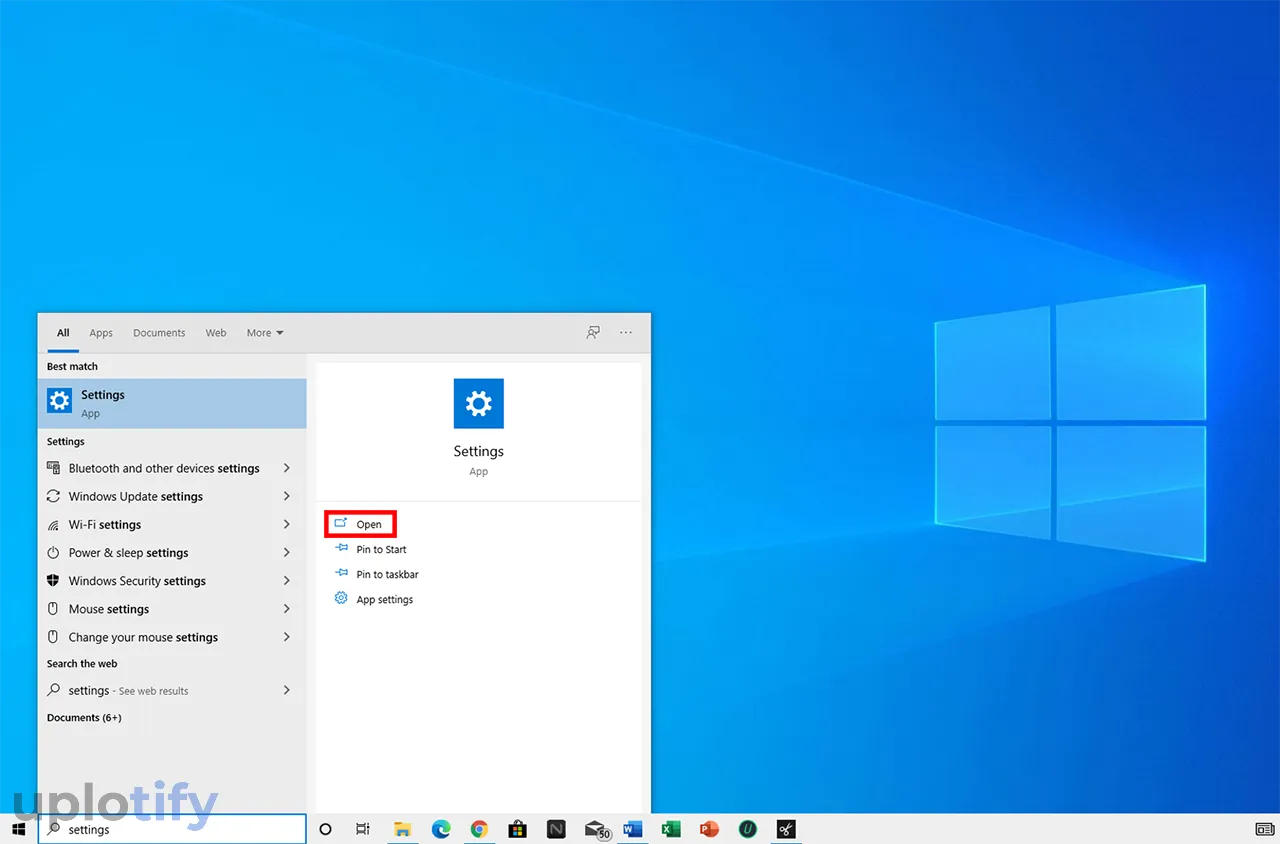This screenshot has height=844, width=1280.
Task: Expand settings web results arrow
Action: 287,690
